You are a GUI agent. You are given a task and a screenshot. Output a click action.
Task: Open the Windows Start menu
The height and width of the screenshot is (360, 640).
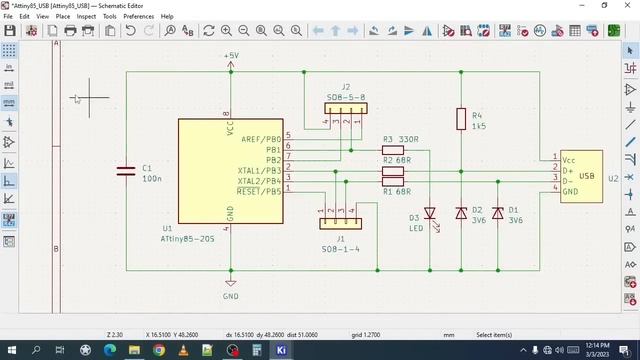tap(11, 350)
